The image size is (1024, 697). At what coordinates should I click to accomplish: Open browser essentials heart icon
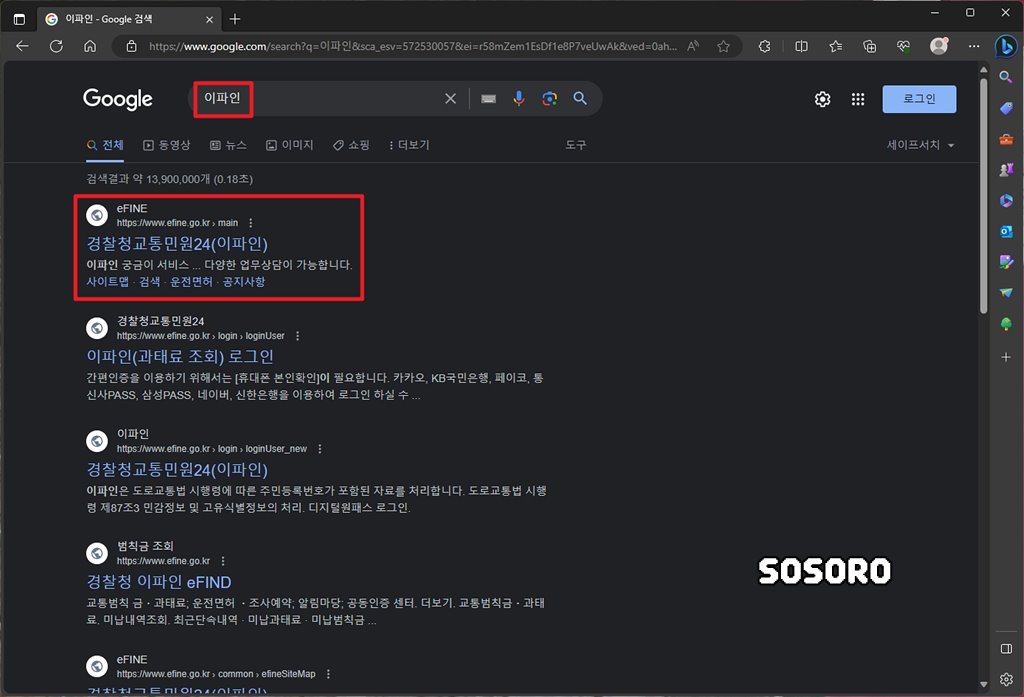click(903, 46)
